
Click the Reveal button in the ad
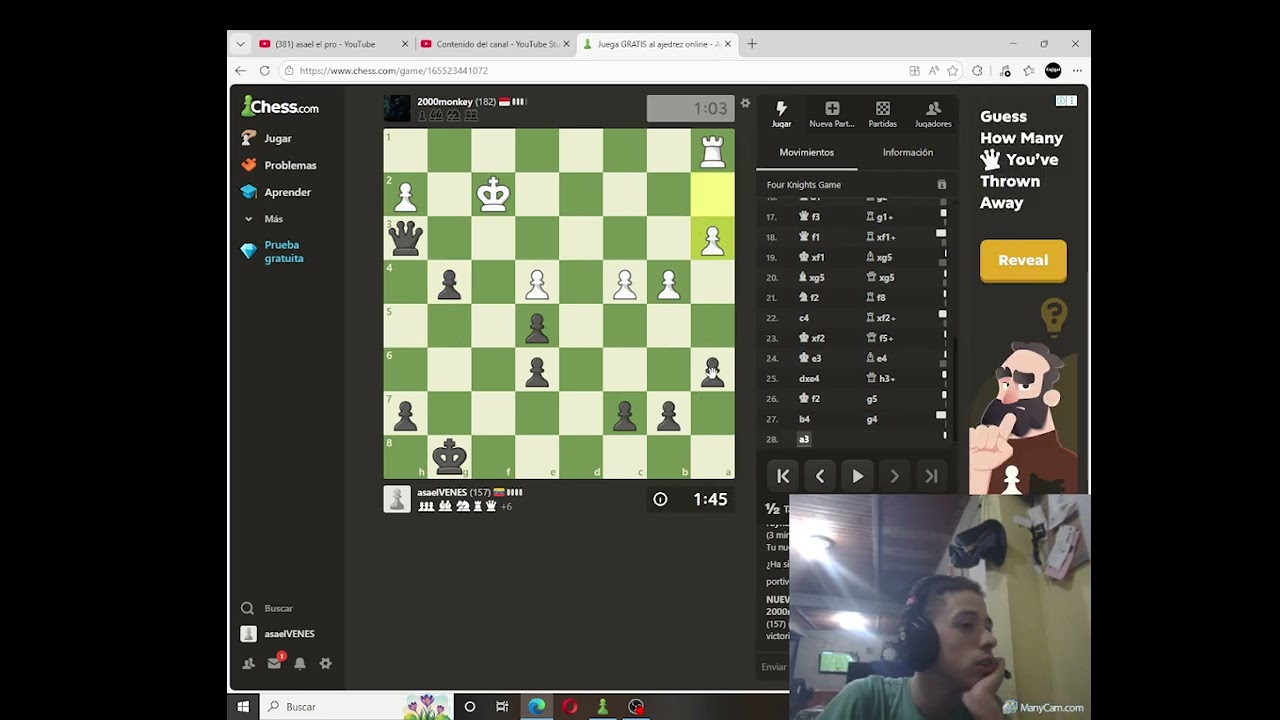(x=1023, y=260)
